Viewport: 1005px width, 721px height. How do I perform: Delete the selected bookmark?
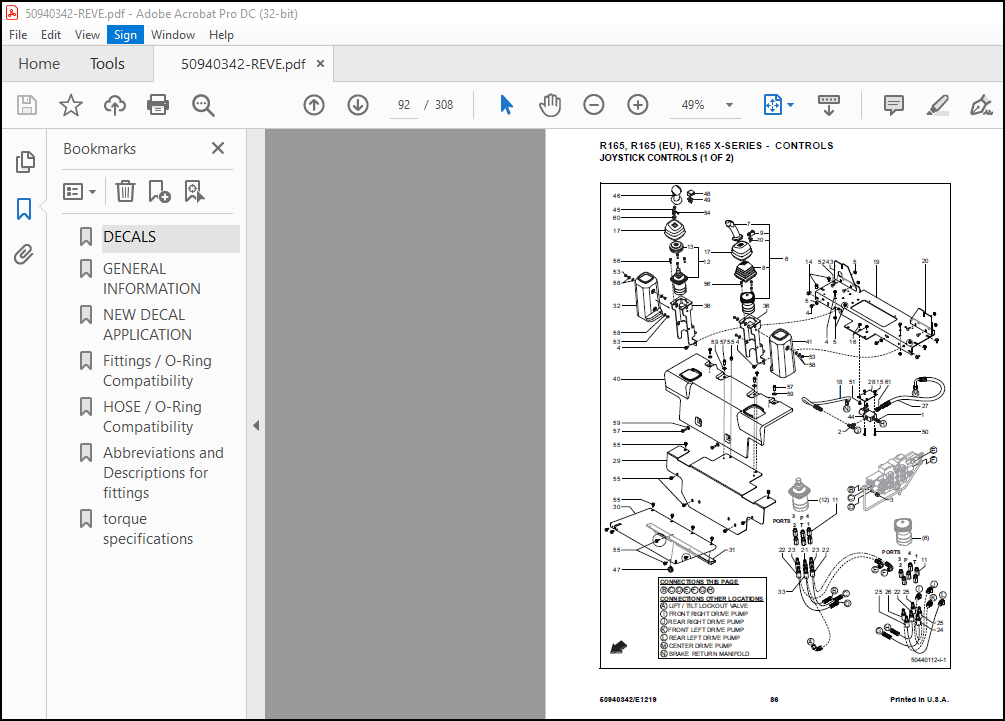tap(125, 191)
